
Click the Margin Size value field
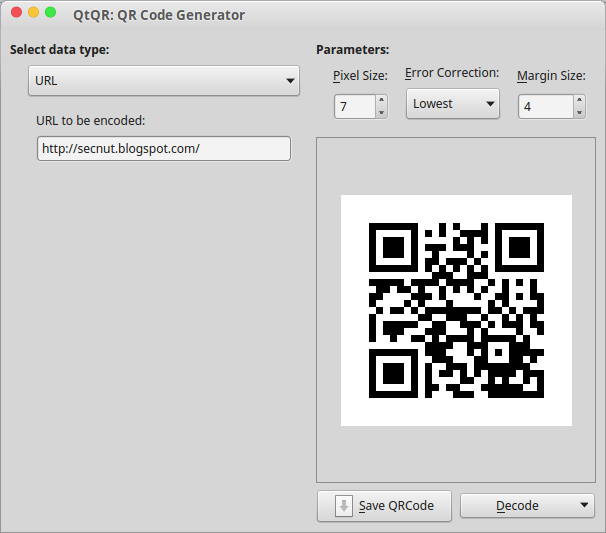click(x=546, y=106)
